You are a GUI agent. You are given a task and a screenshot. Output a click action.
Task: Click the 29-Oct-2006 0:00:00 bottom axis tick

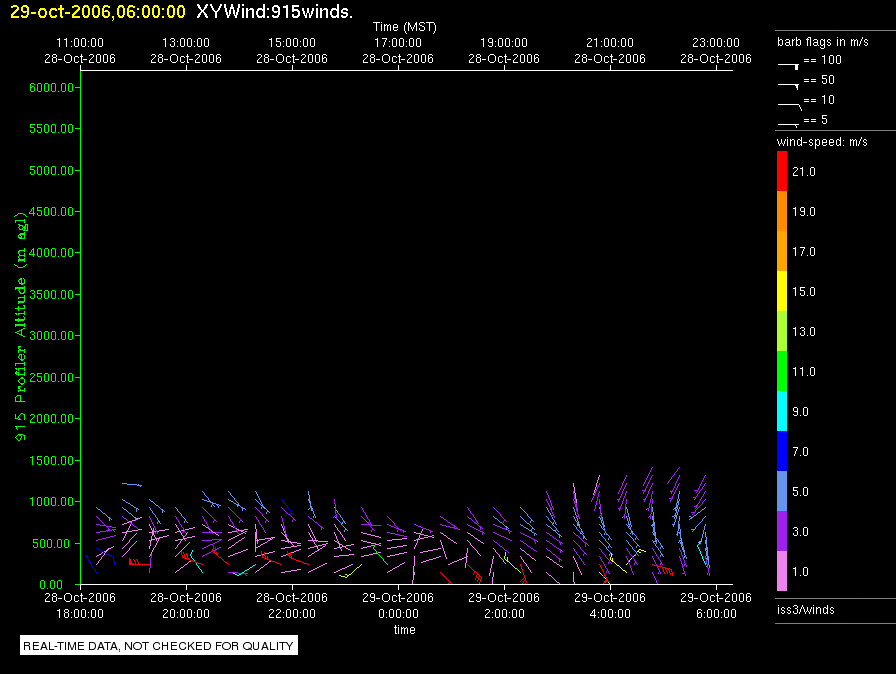398,604
